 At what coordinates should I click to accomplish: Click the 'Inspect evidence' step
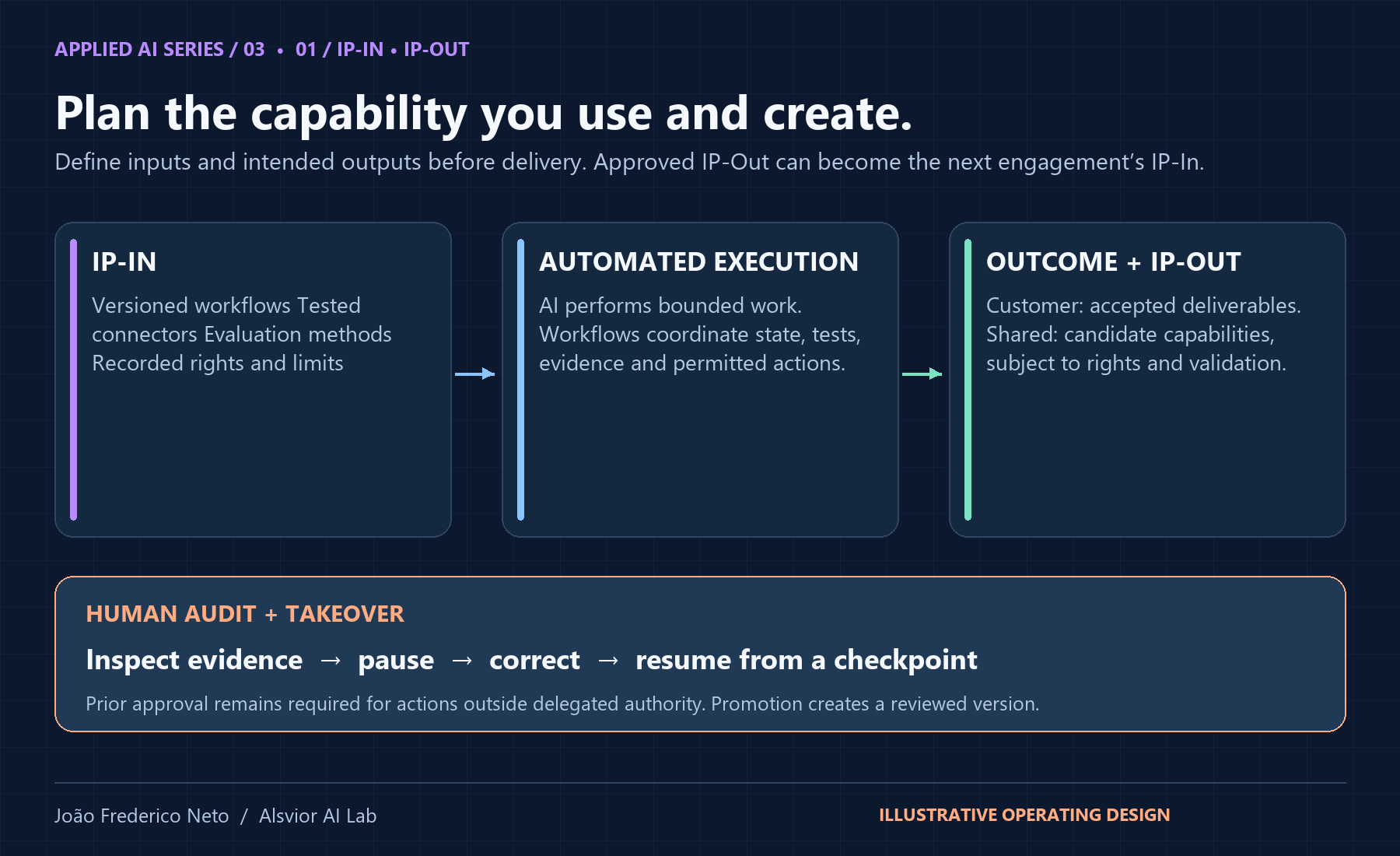point(194,660)
